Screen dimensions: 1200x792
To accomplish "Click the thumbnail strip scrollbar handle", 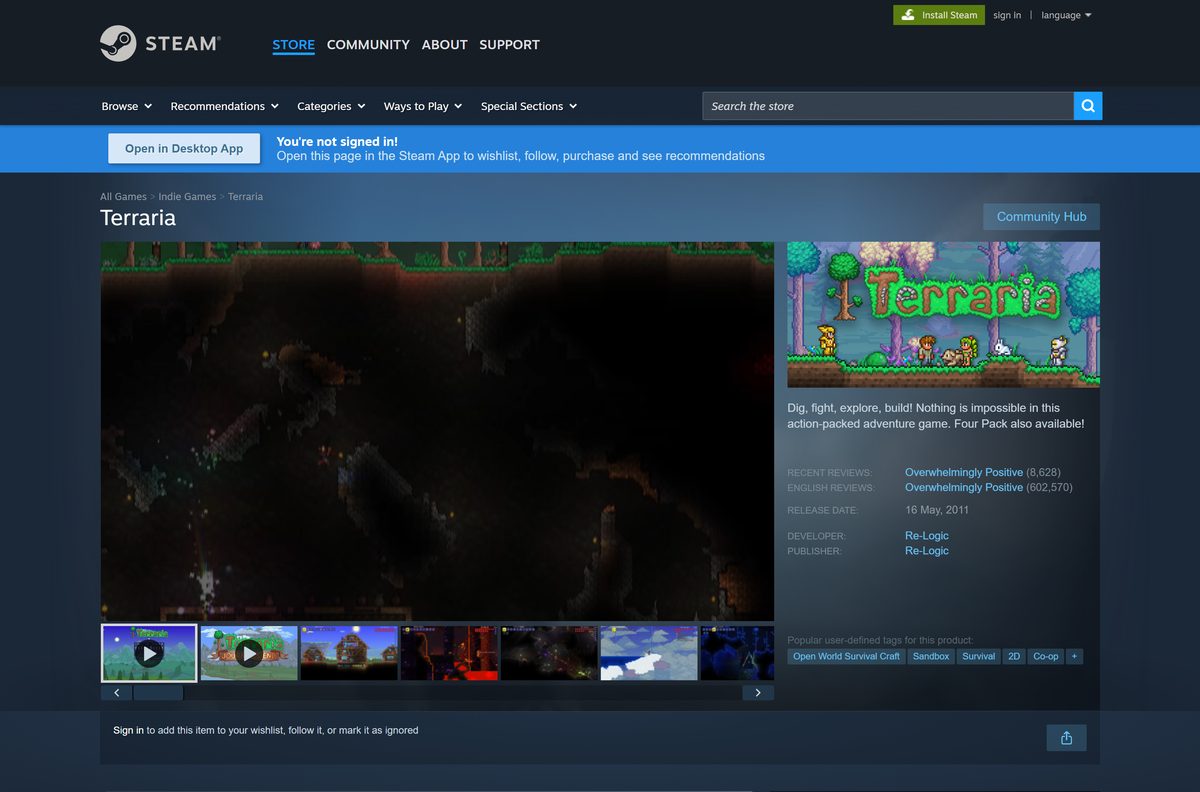I will pos(158,692).
